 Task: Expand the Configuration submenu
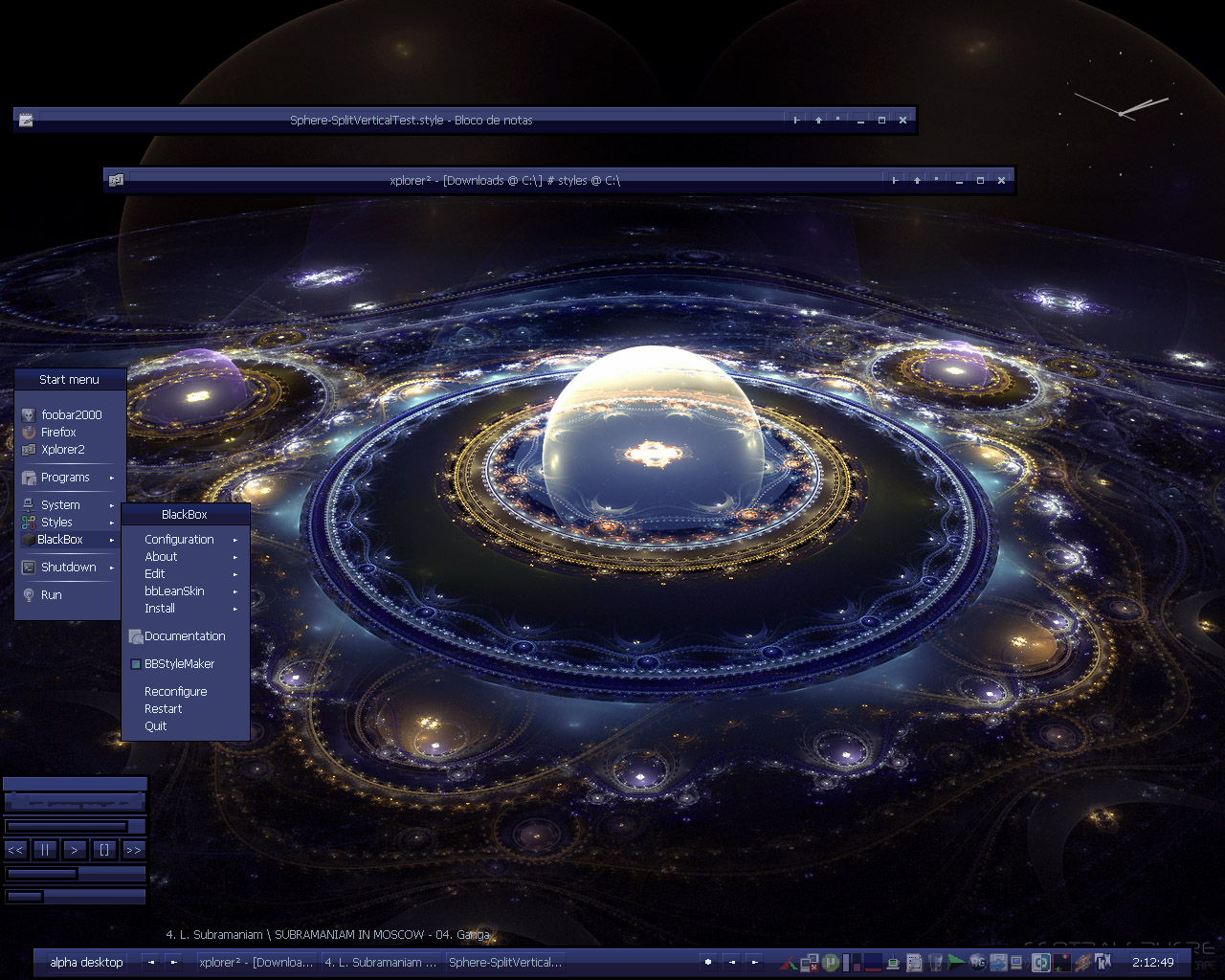click(185, 539)
